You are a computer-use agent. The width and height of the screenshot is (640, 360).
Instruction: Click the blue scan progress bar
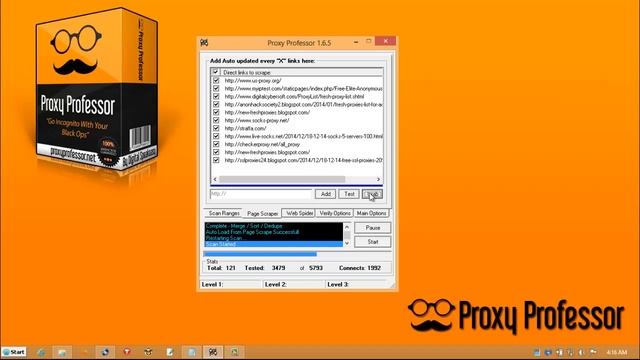pos(260,254)
